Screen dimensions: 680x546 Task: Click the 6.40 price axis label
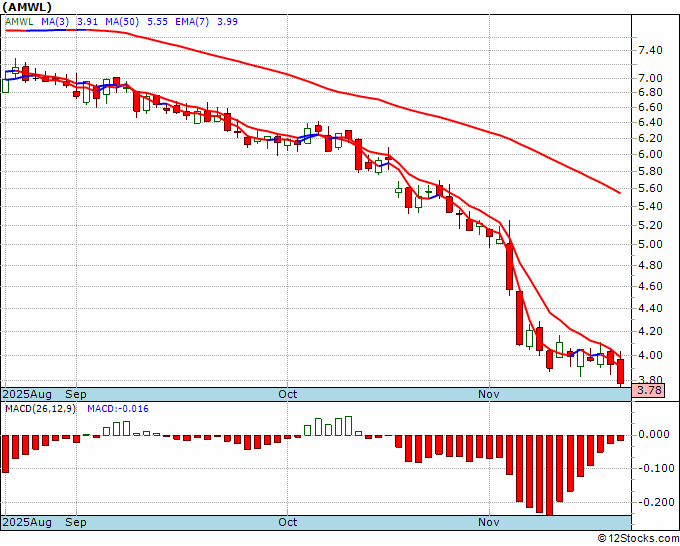651,122
